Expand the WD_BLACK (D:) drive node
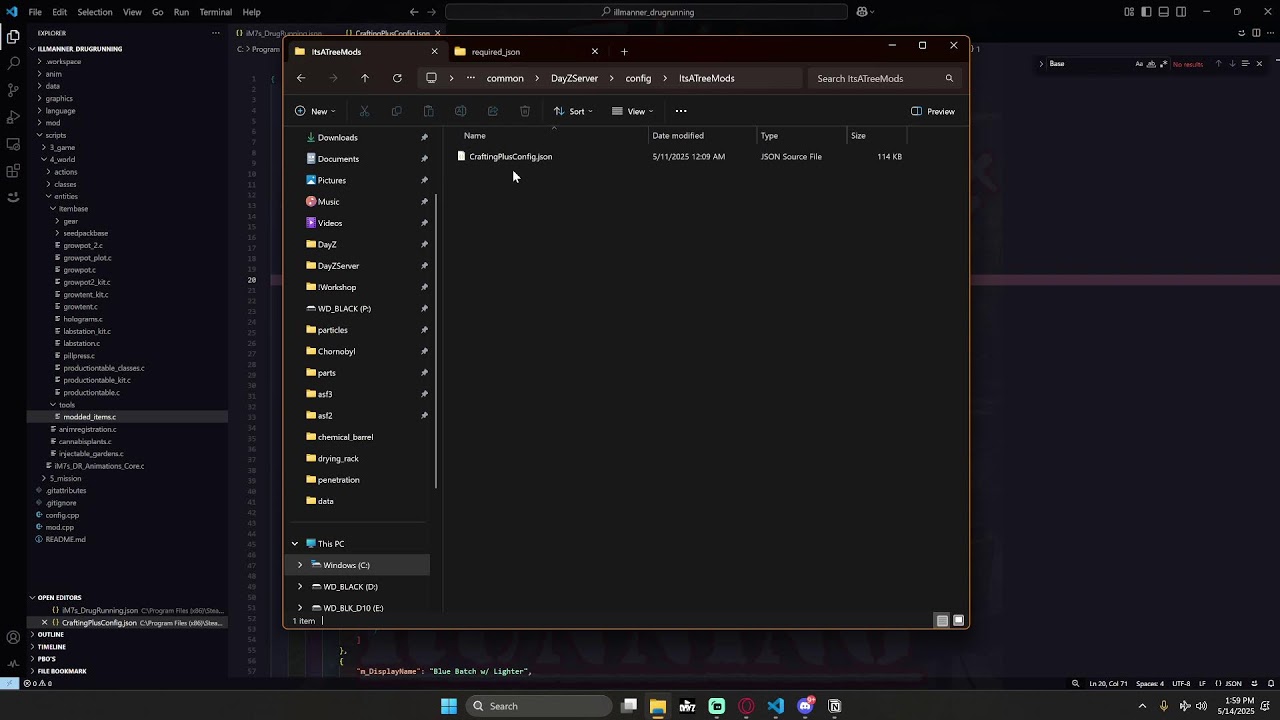This screenshot has width=1280, height=720. tap(300, 587)
